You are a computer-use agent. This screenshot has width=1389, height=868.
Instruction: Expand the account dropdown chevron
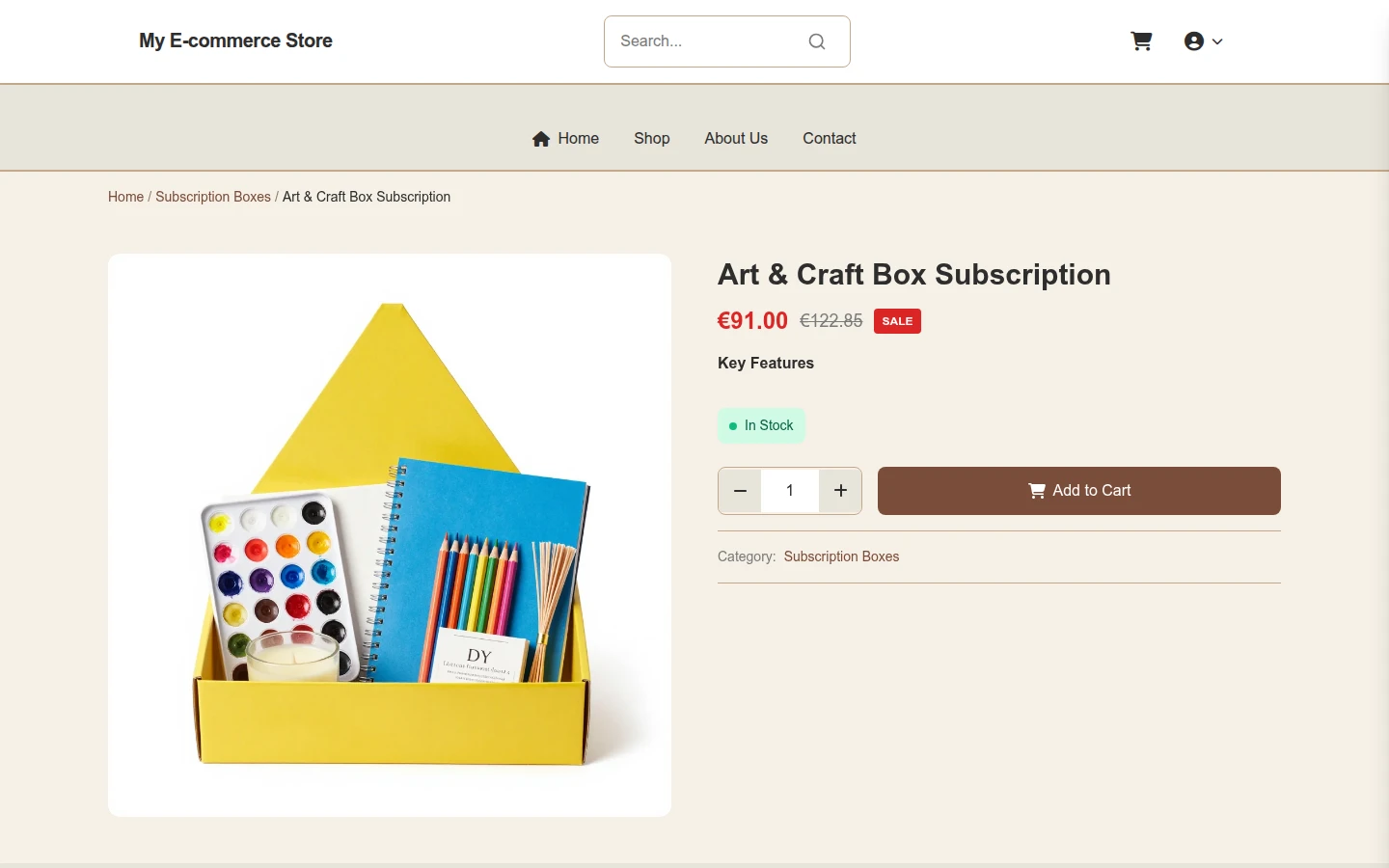point(1217,41)
